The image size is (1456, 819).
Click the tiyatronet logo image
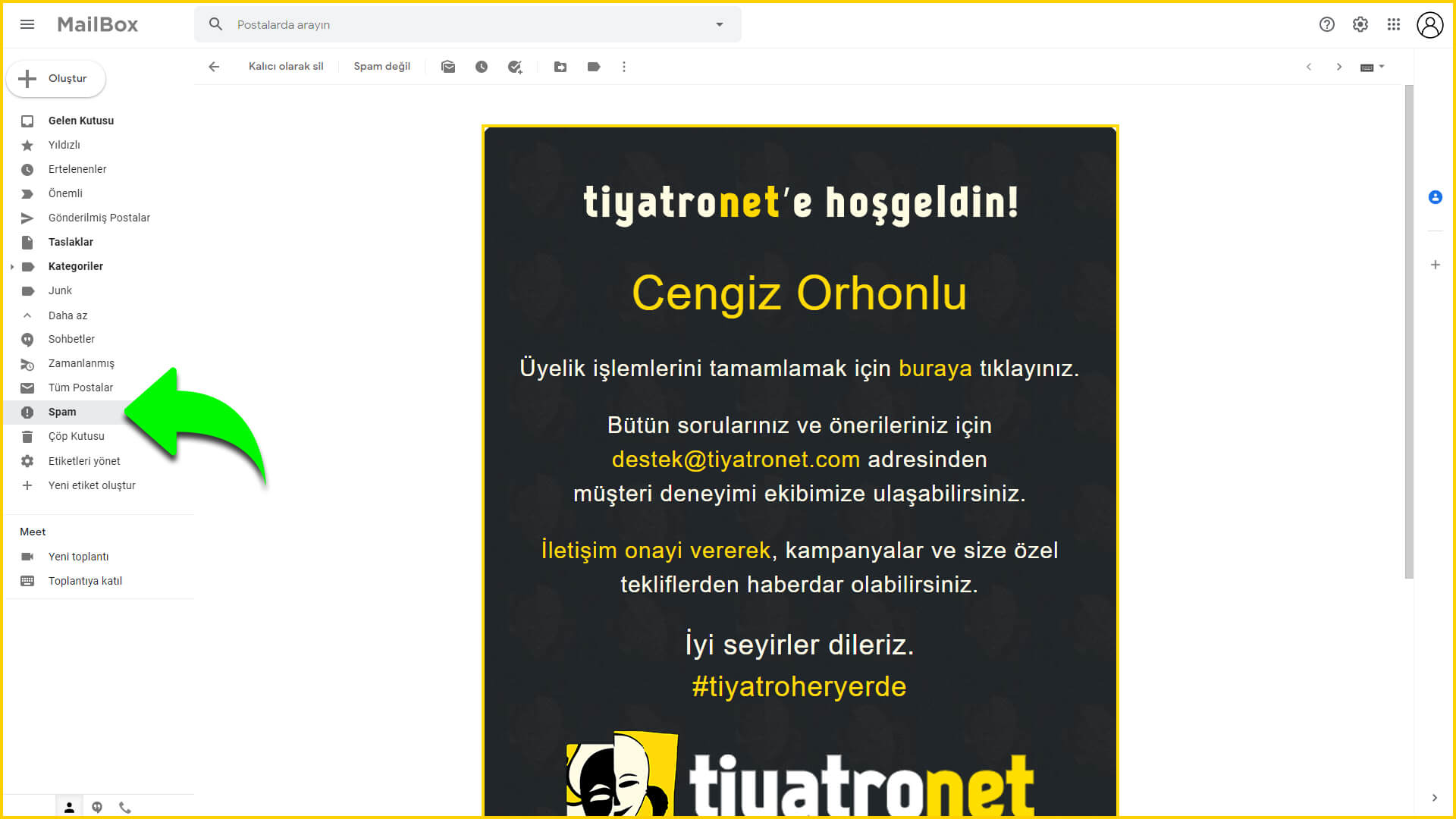(x=800, y=775)
